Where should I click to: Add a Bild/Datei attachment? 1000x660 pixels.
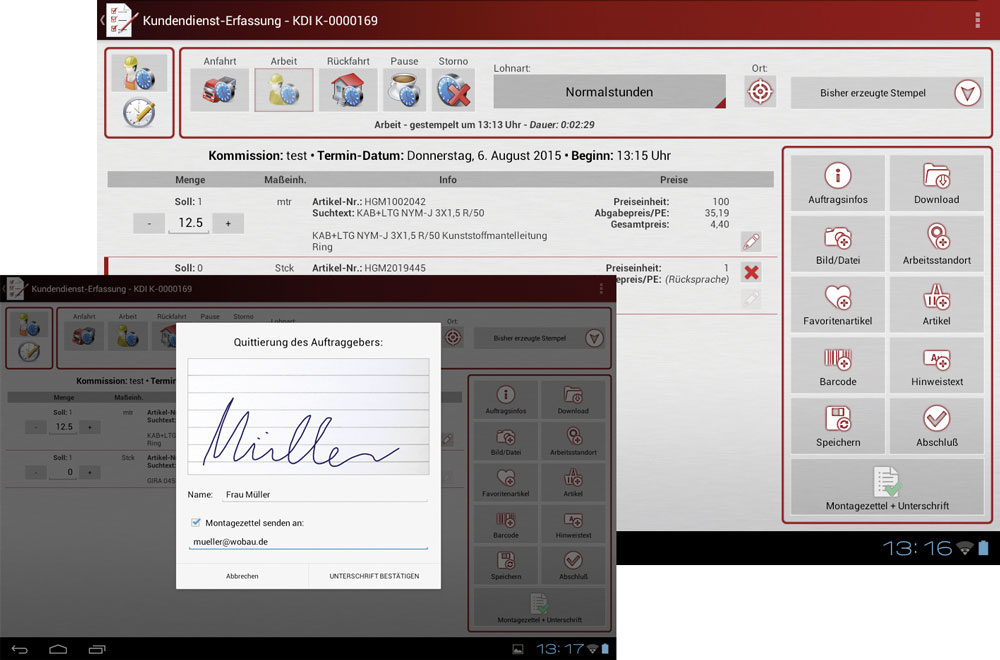coord(837,244)
